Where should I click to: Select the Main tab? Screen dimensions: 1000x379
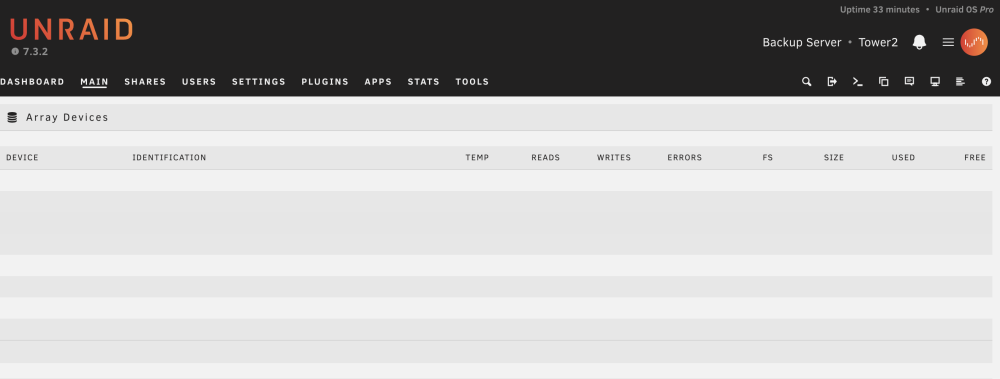click(94, 82)
